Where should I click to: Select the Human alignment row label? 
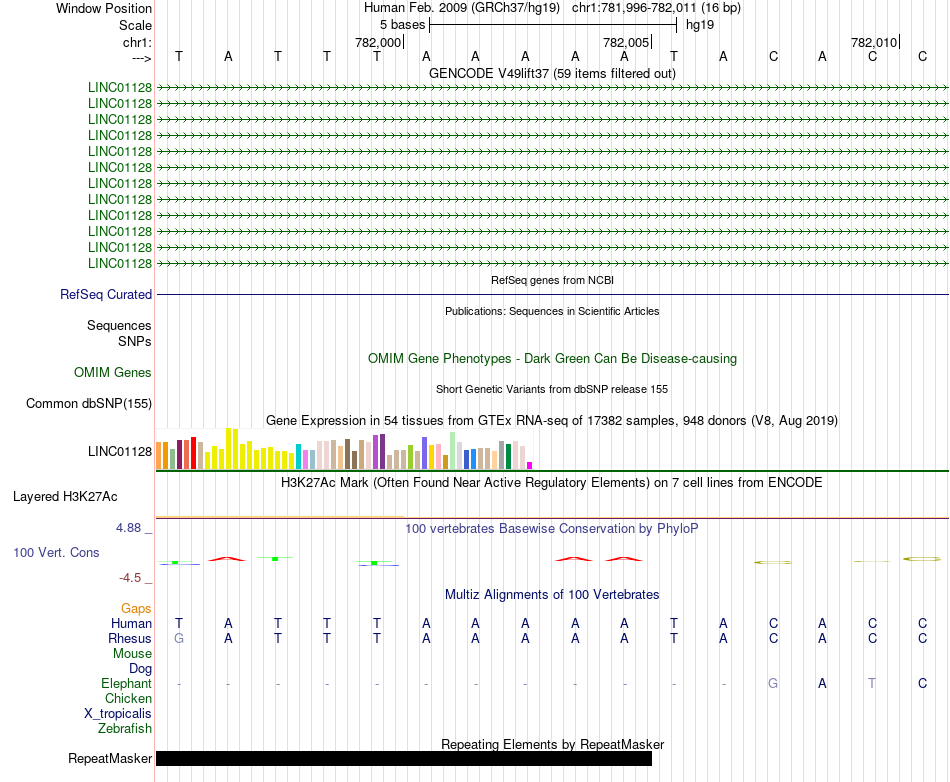tap(131, 623)
